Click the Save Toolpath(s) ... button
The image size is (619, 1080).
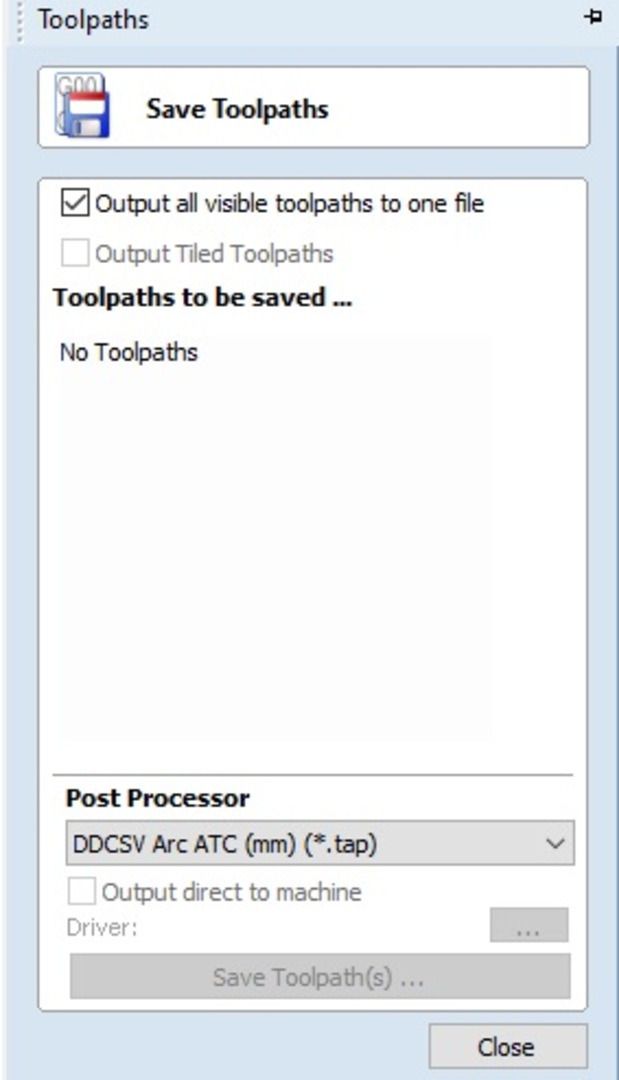(319, 977)
